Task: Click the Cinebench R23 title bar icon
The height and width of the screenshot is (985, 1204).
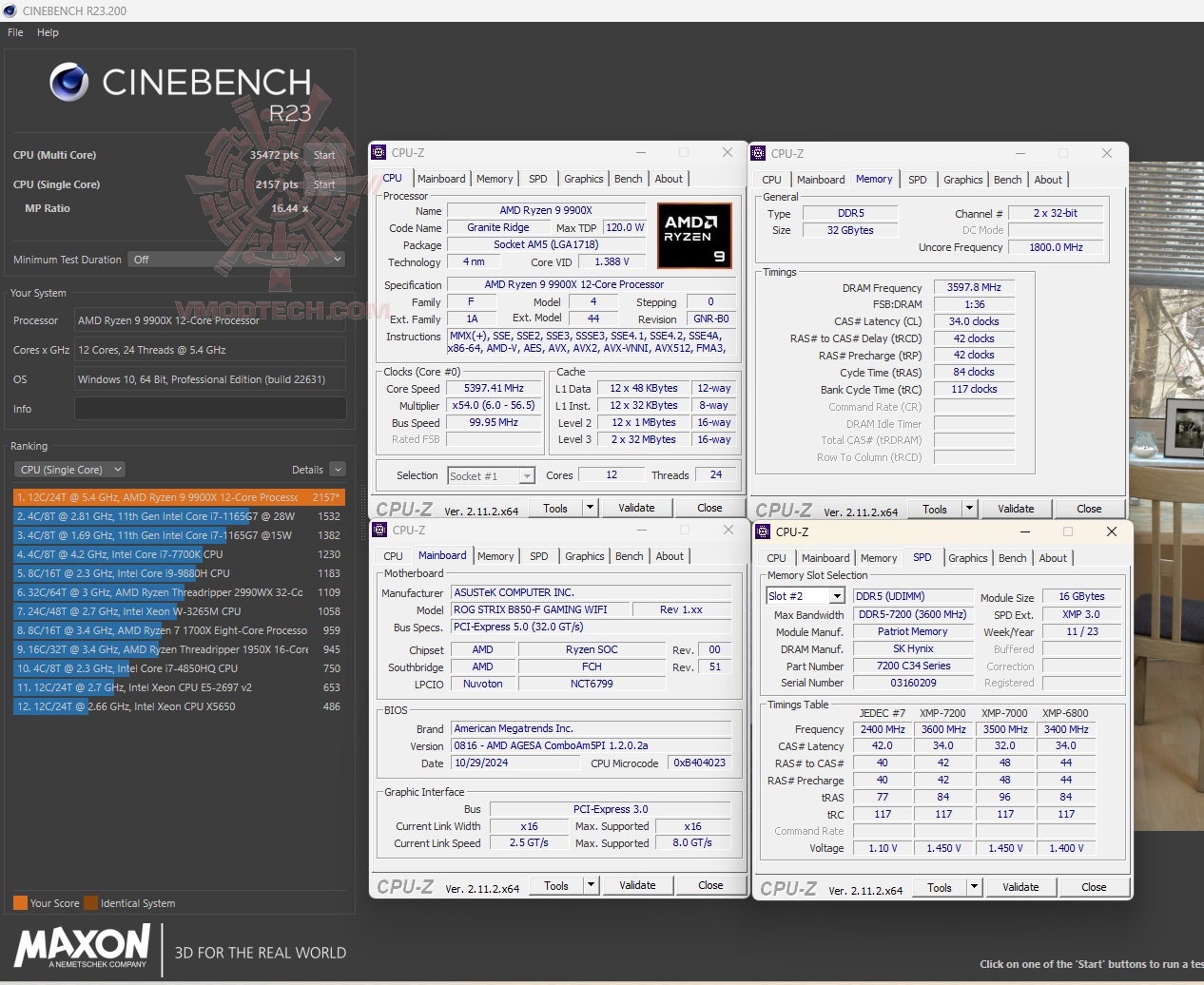Action: [10, 10]
